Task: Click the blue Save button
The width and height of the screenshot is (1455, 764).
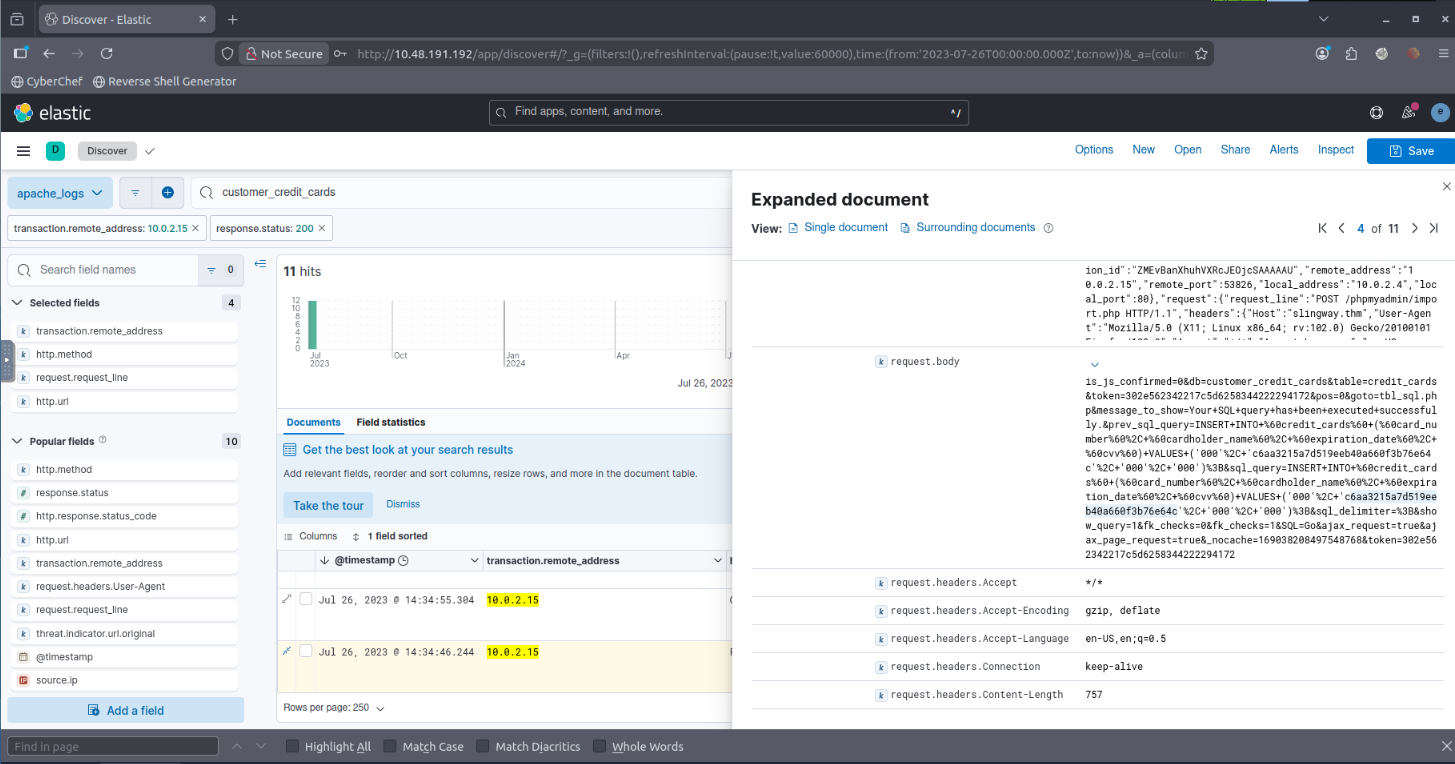Action: click(1411, 151)
